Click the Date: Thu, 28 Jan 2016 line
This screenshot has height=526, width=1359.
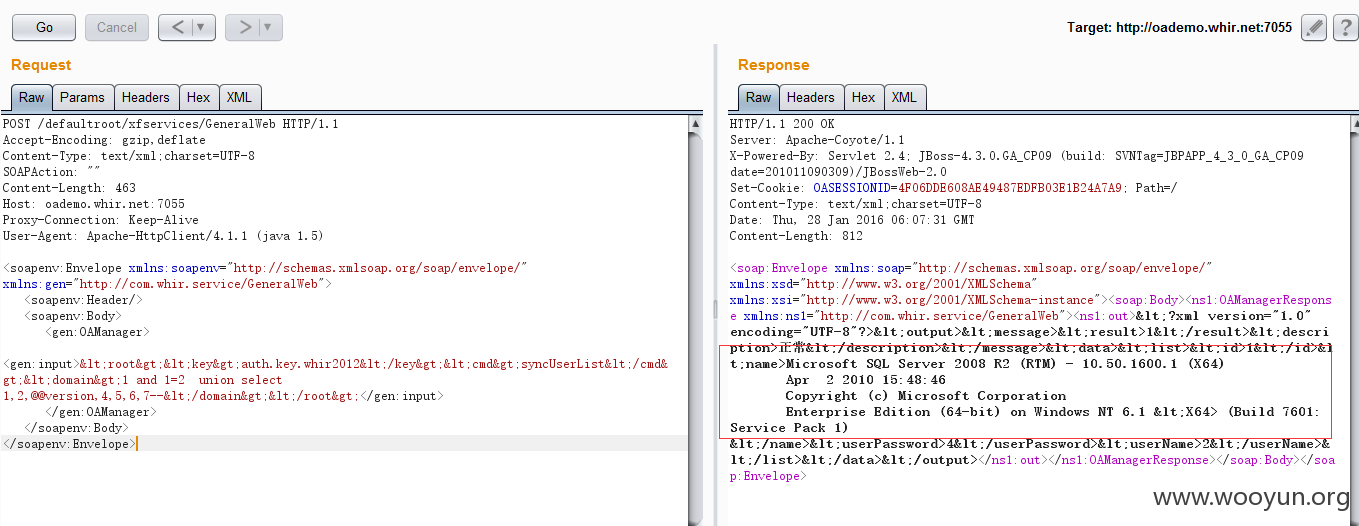point(854,220)
